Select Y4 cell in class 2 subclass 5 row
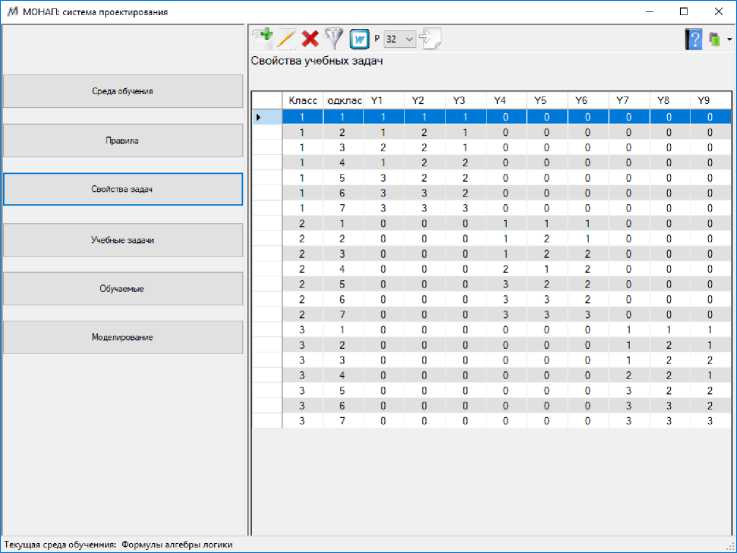737x553 pixels. pyautogui.click(x=506, y=284)
